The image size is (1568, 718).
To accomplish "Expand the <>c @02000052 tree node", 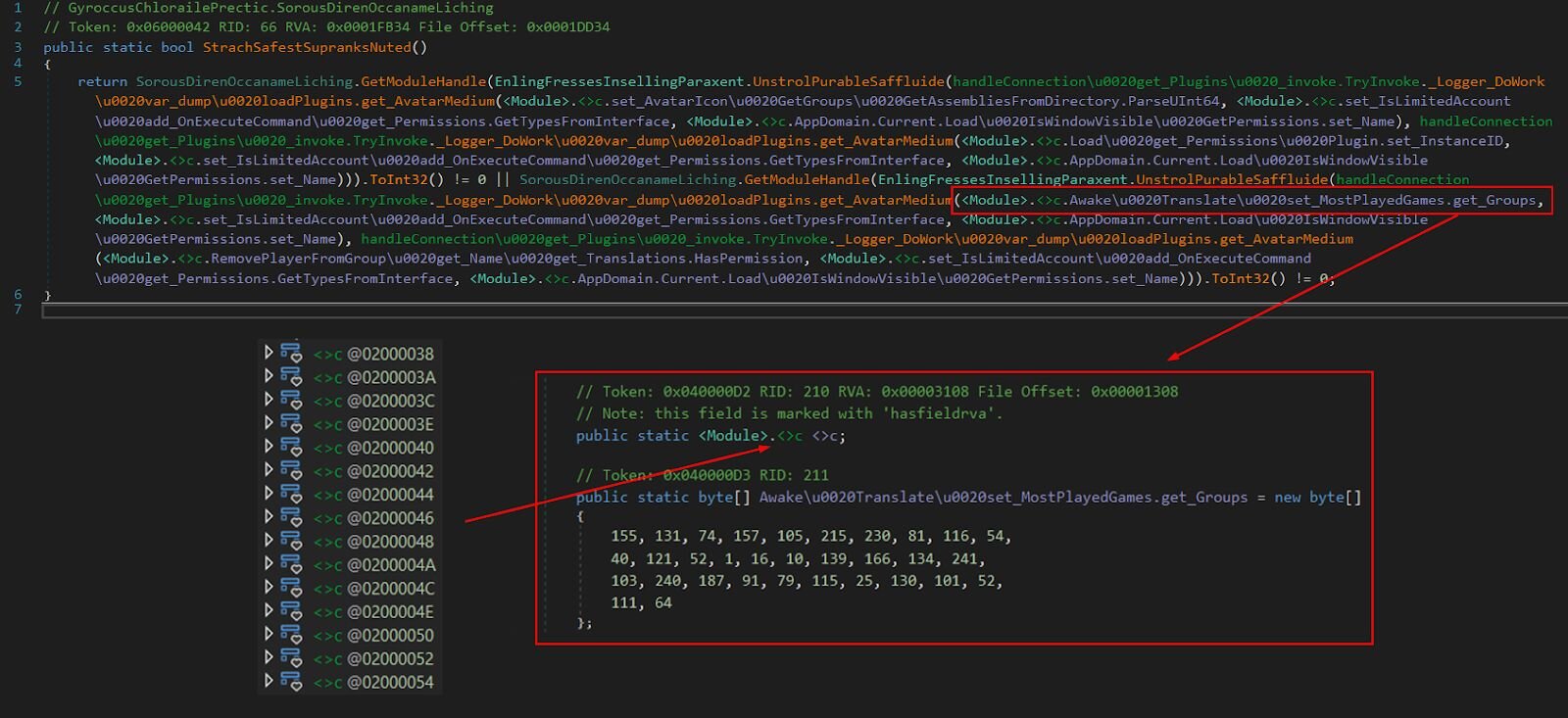I will pos(269,658).
